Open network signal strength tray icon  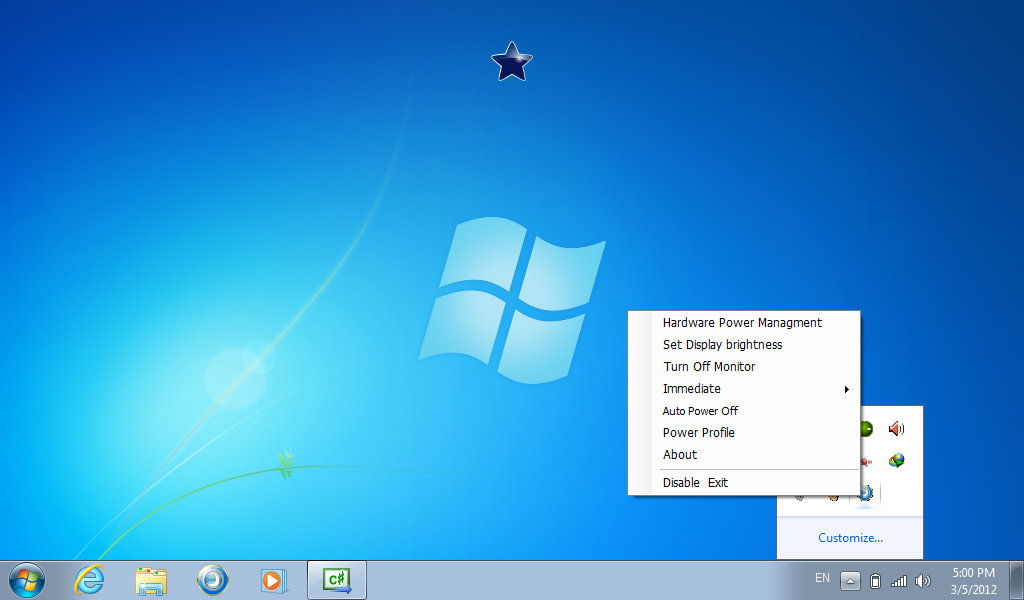tap(899, 580)
